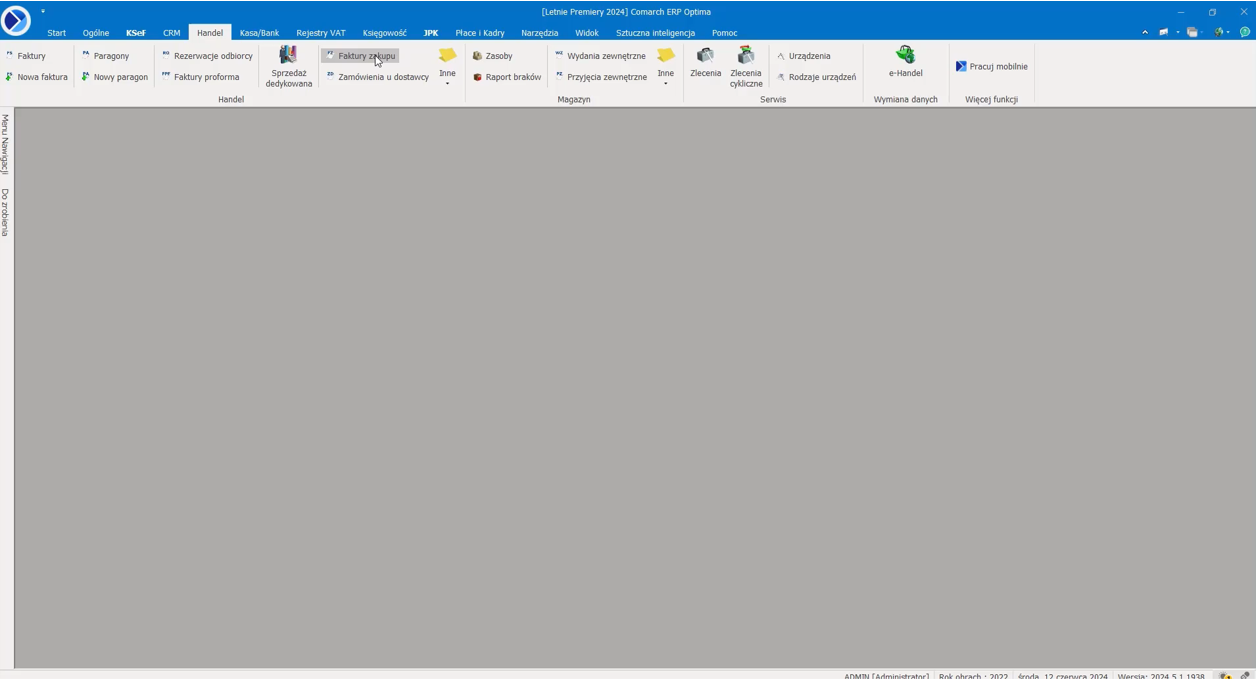Launch the e-Handel module
The image size is (1256, 679).
905,62
